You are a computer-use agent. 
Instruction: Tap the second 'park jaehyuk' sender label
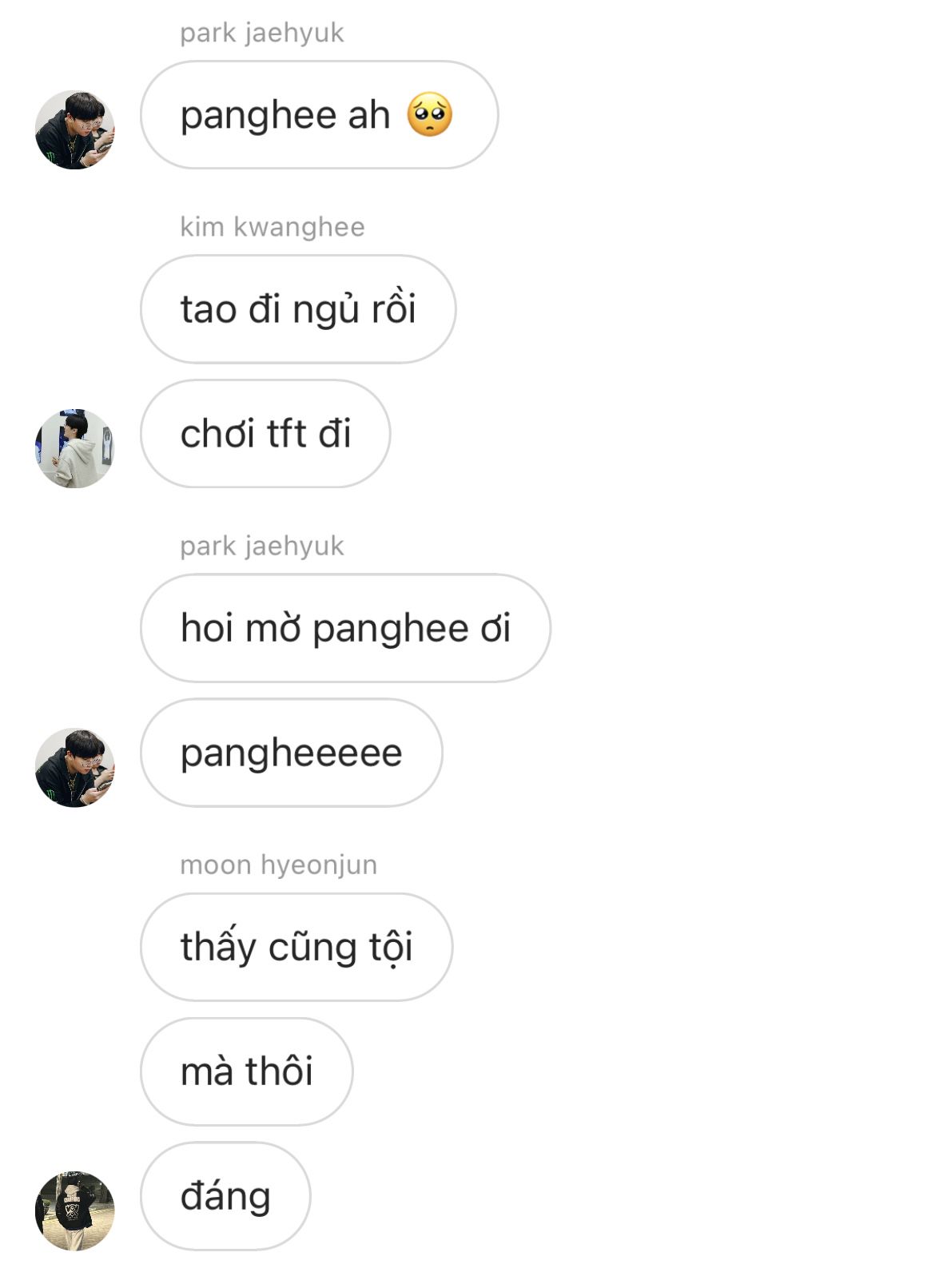[262, 546]
